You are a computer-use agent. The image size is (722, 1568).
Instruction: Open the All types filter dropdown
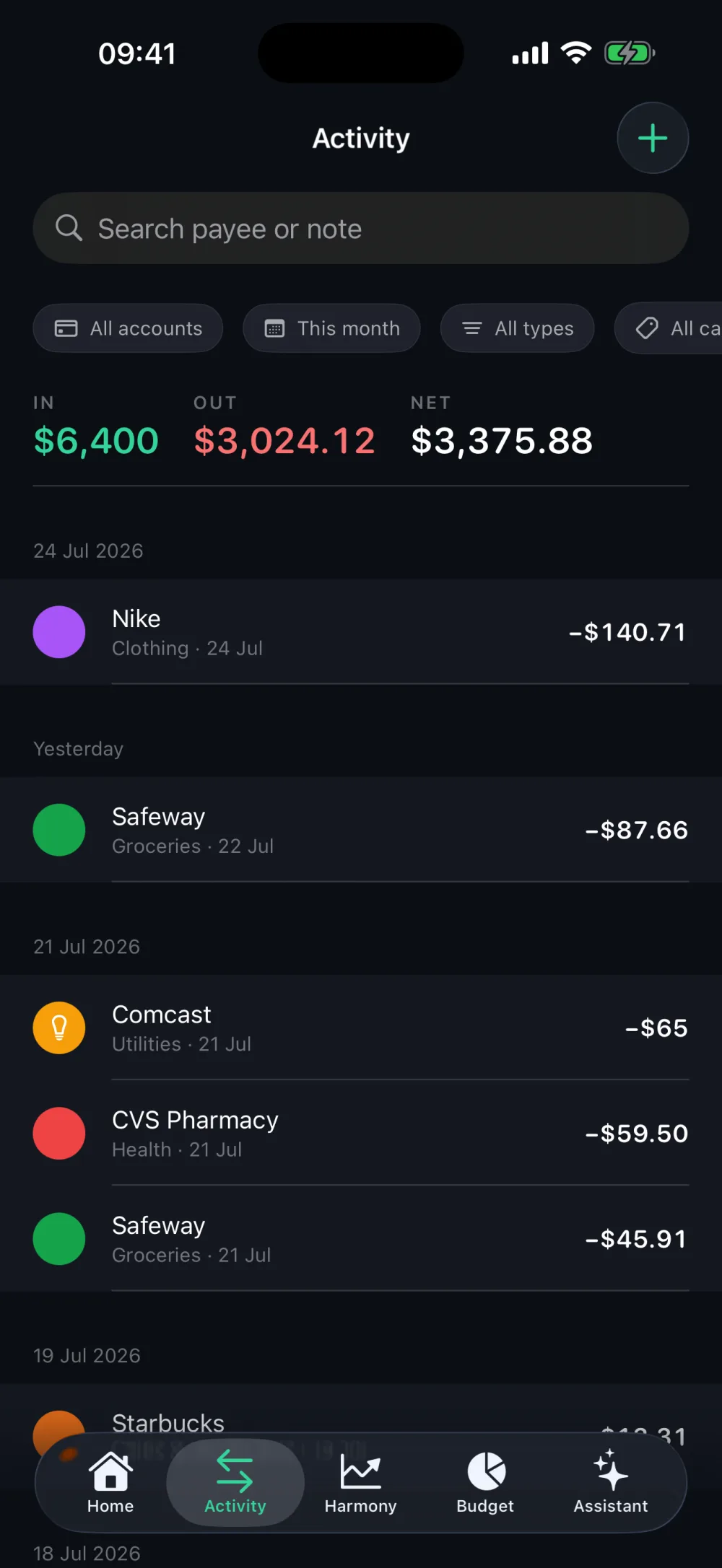coord(518,328)
